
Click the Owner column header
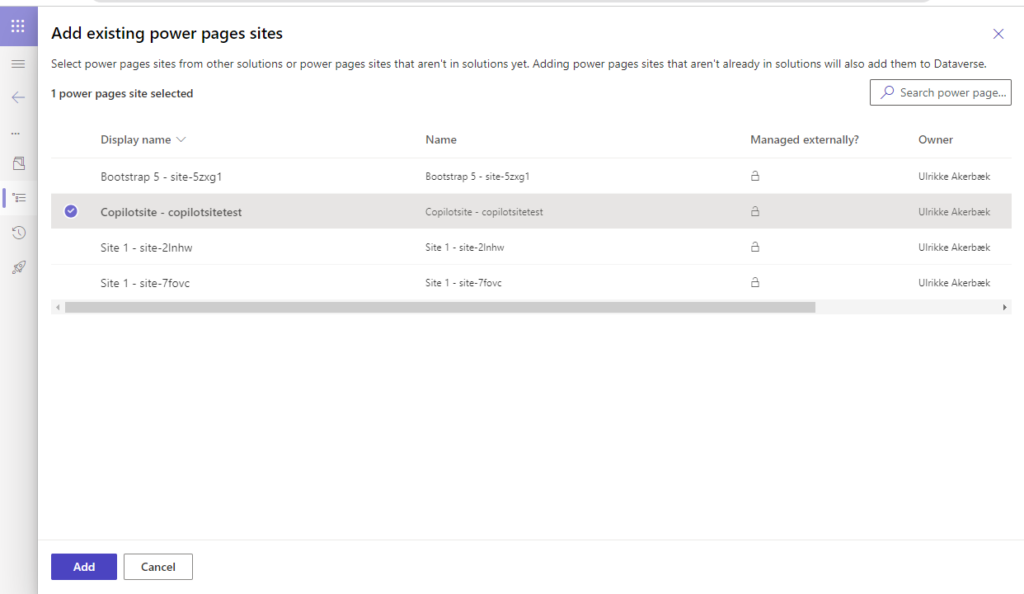coord(935,140)
